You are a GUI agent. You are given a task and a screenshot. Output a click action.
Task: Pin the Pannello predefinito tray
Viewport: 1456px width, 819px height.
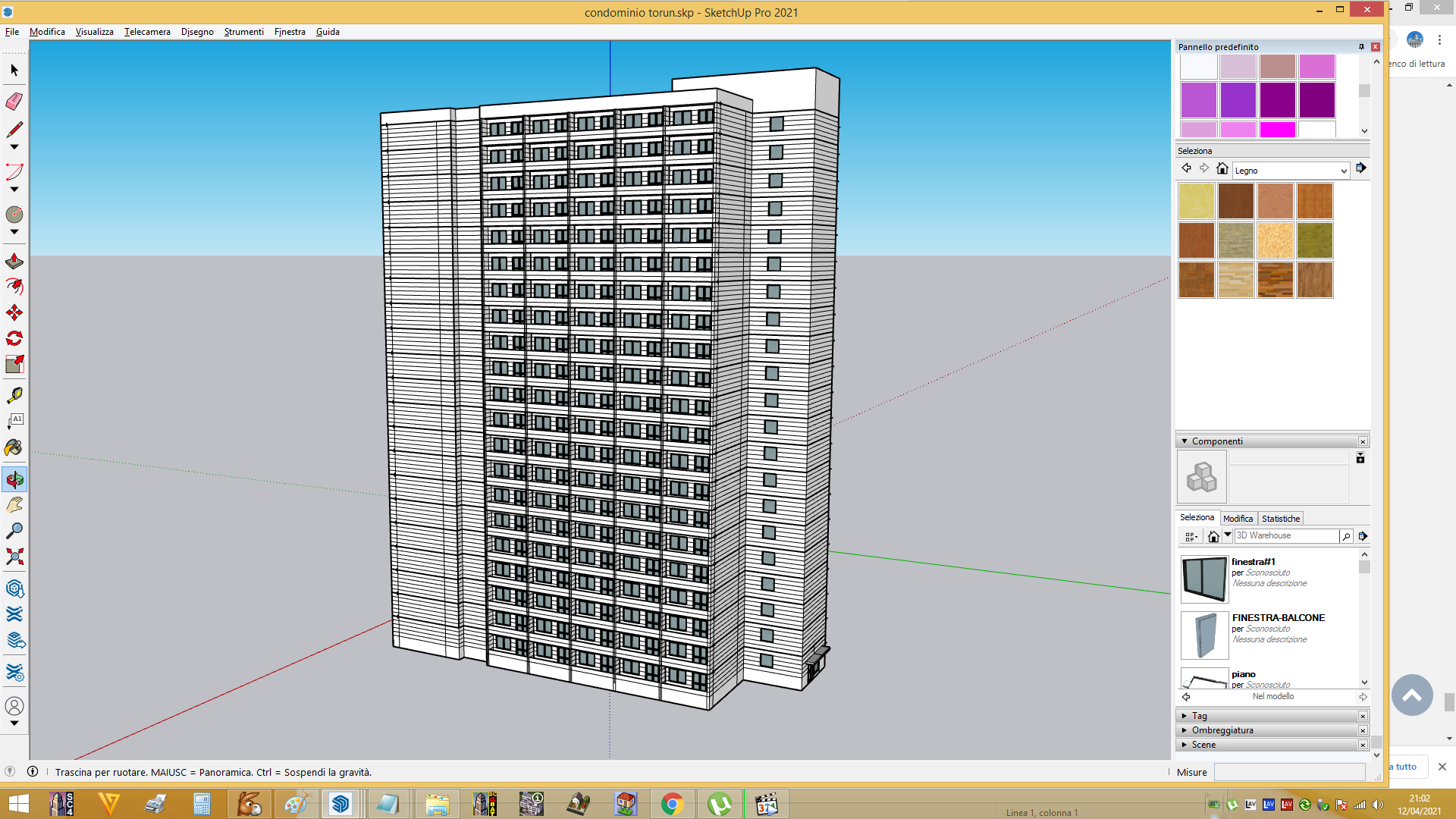(x=1361, y=47)
